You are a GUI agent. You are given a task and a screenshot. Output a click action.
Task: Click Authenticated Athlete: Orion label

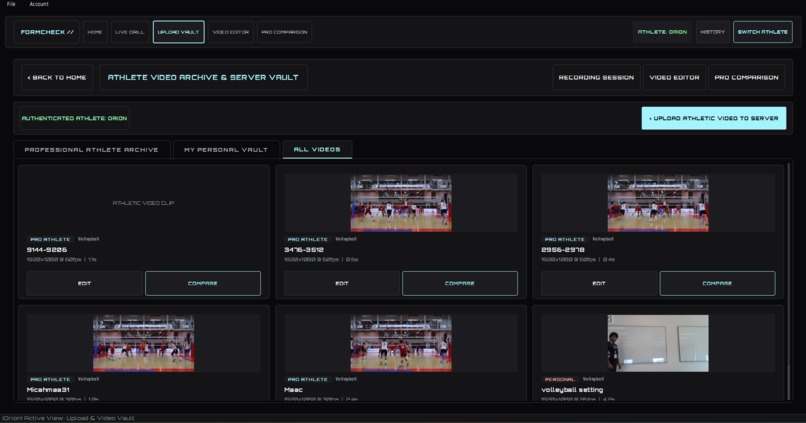coord(74,118)
